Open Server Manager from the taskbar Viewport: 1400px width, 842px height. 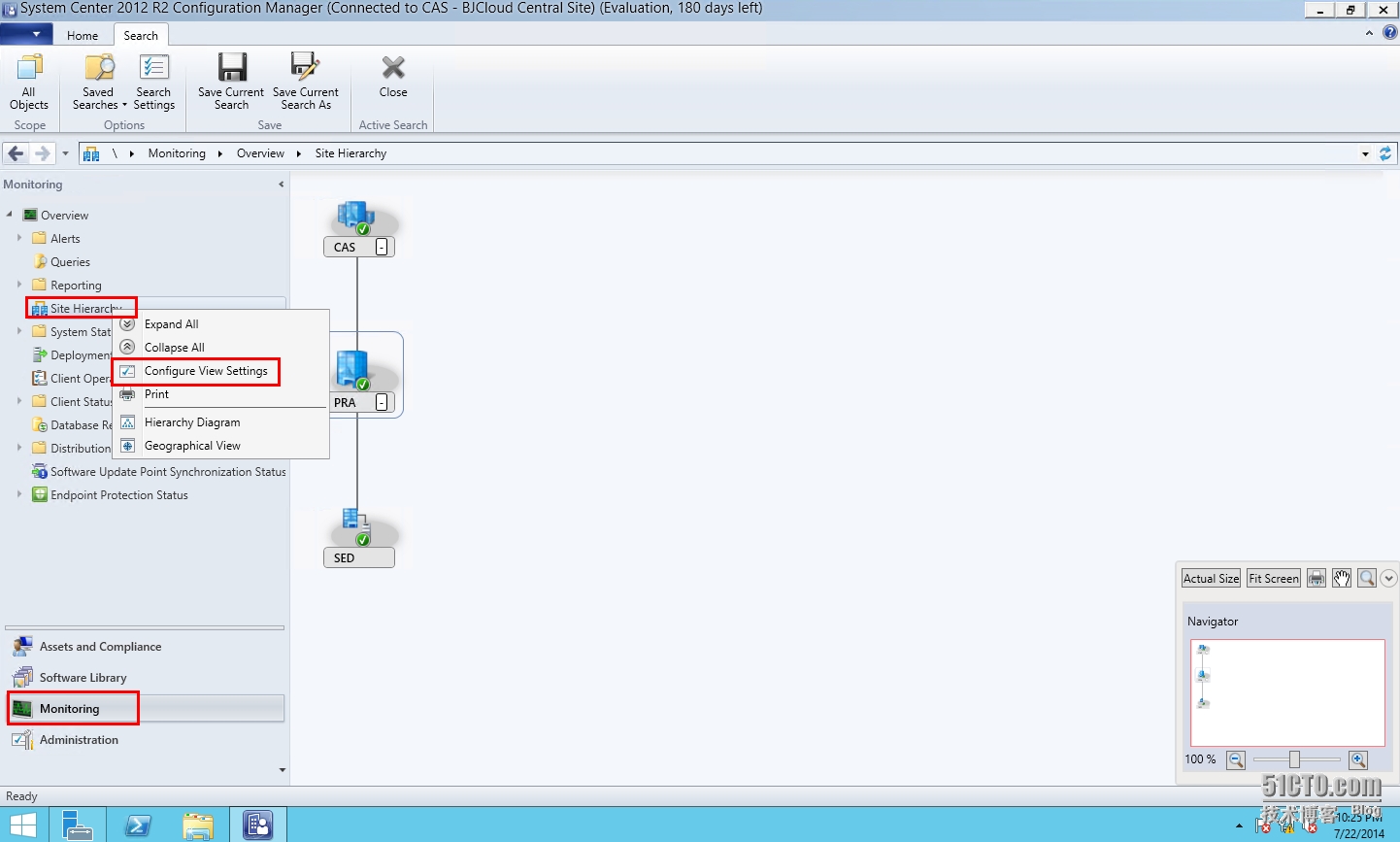click(x=77, y=825)
